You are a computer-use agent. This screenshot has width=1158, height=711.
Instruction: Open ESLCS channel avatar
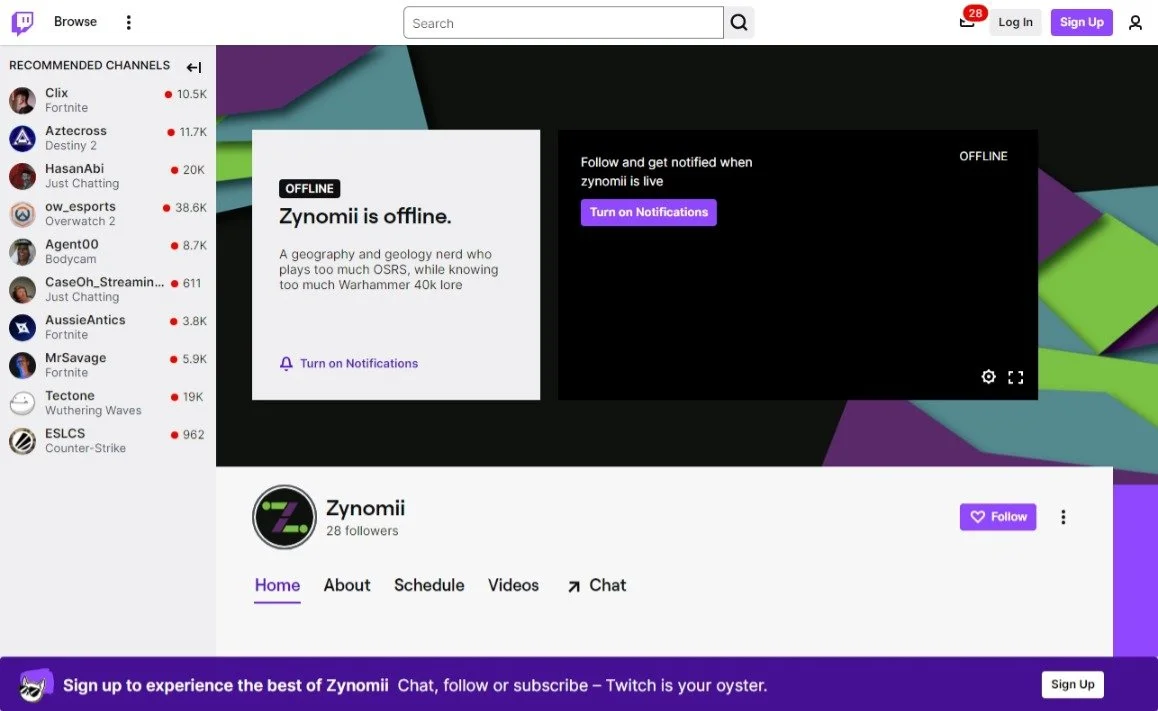tap(22, 441)
